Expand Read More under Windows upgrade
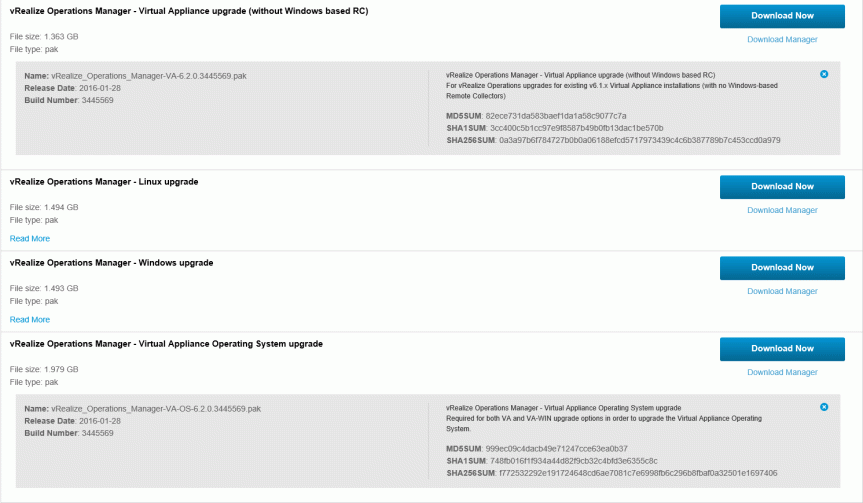The height and width of the screenshot is (503, 863). point(30,319)
